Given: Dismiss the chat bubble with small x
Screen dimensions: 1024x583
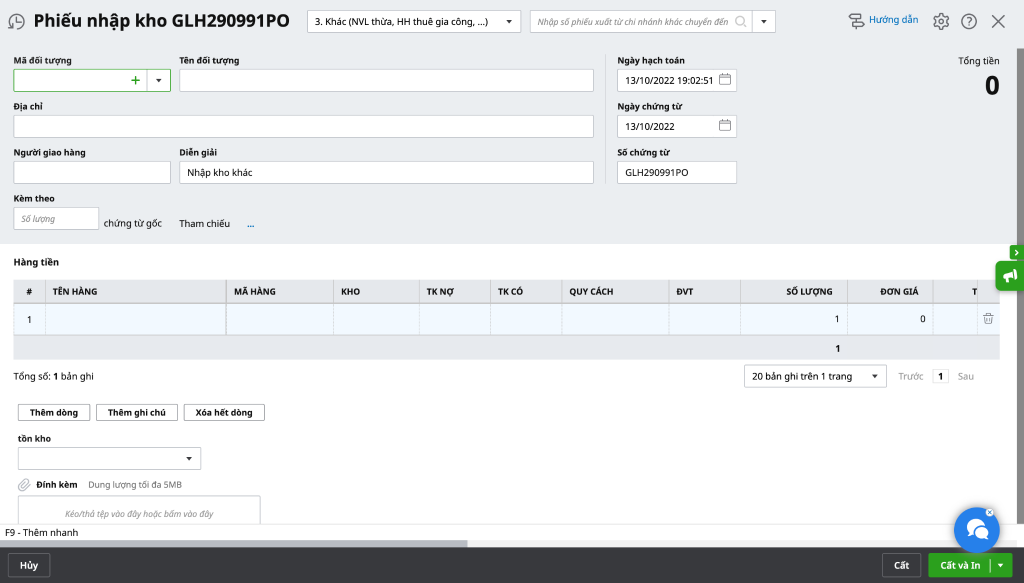Looking at the screenshot, I should point(989,512).
